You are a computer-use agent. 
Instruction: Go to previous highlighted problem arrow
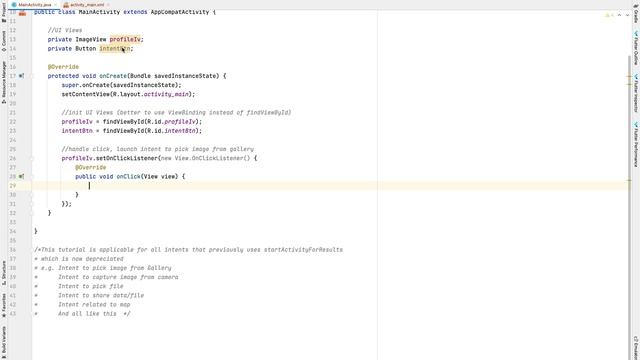pyautogui.click(x=619, y=15)
